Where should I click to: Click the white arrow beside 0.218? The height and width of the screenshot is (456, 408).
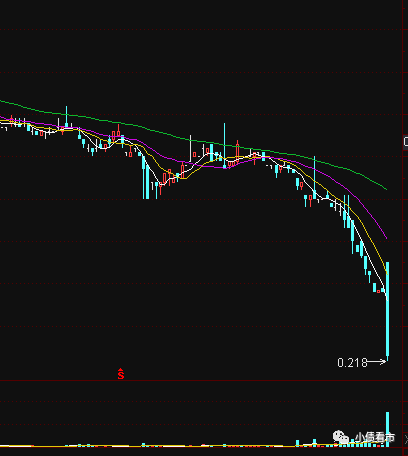tap(377, 361)
